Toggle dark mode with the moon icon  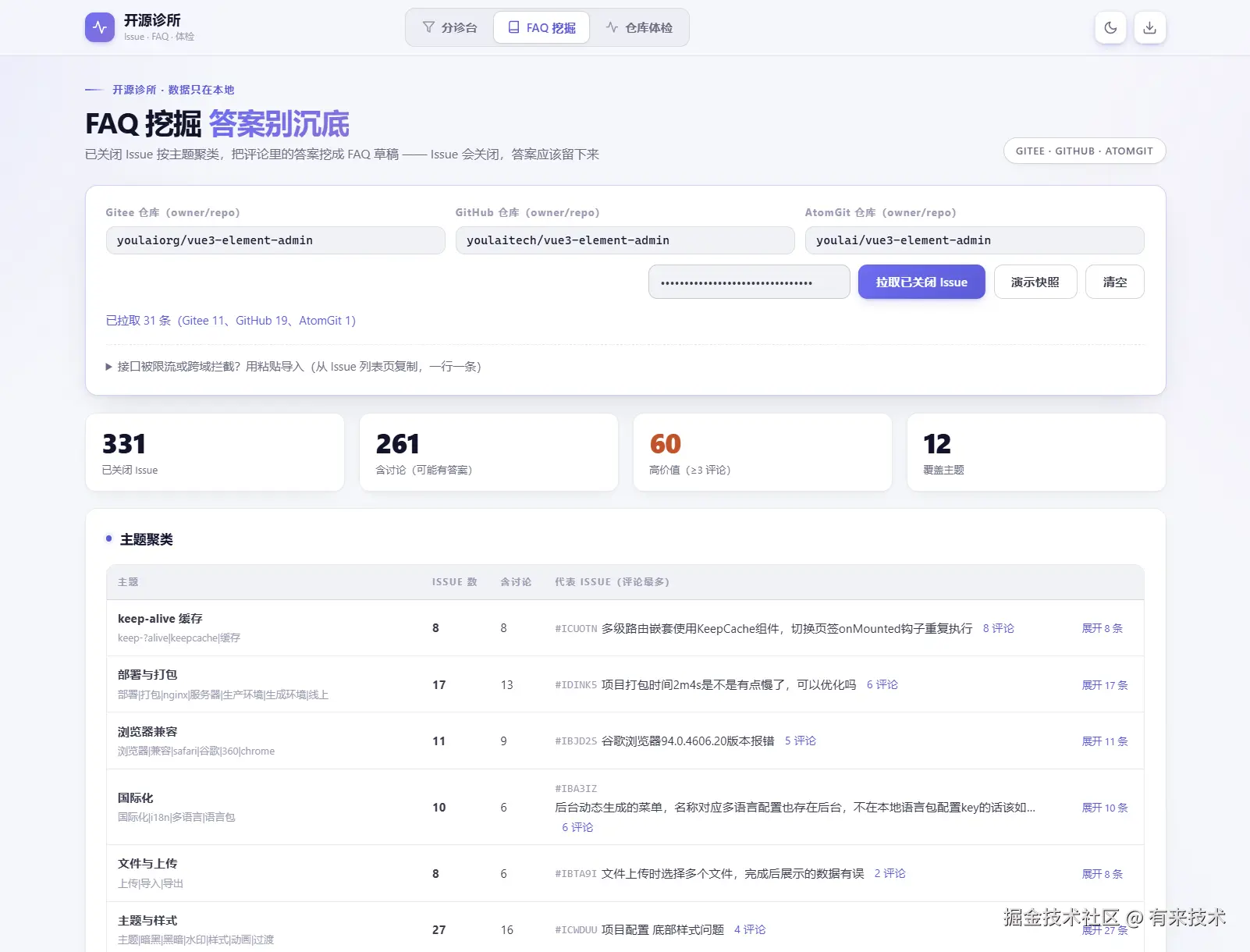[x=1110, y=27]
